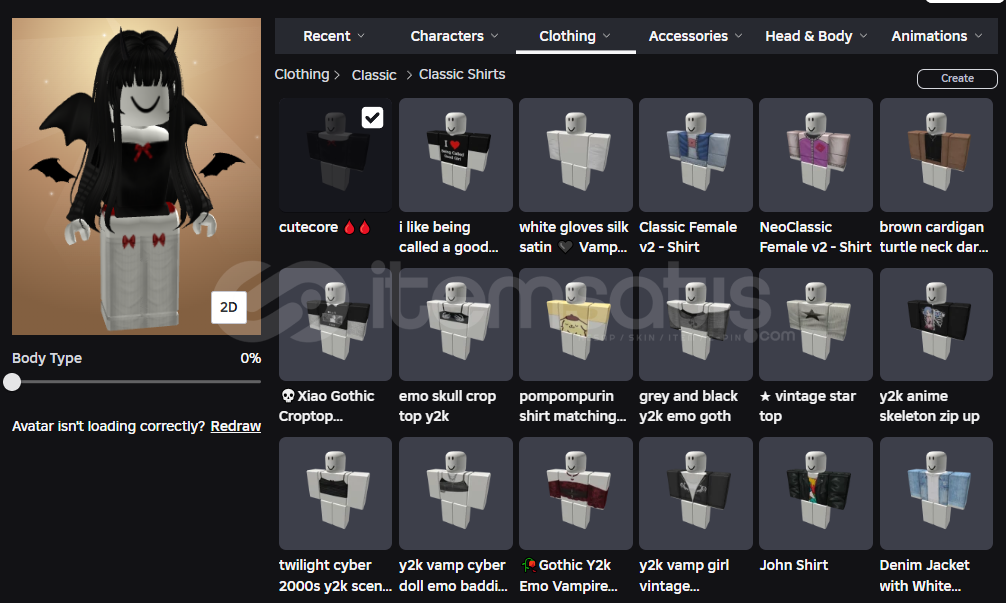Click the avatar 3D preview
The image size is (1006, 603).
click(137, 176)
